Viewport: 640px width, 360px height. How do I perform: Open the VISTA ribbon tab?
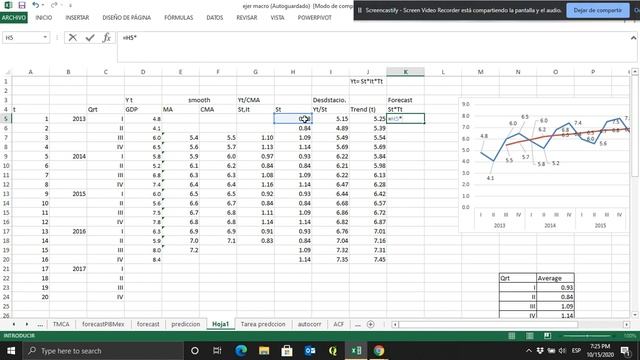tap(278, 18)
